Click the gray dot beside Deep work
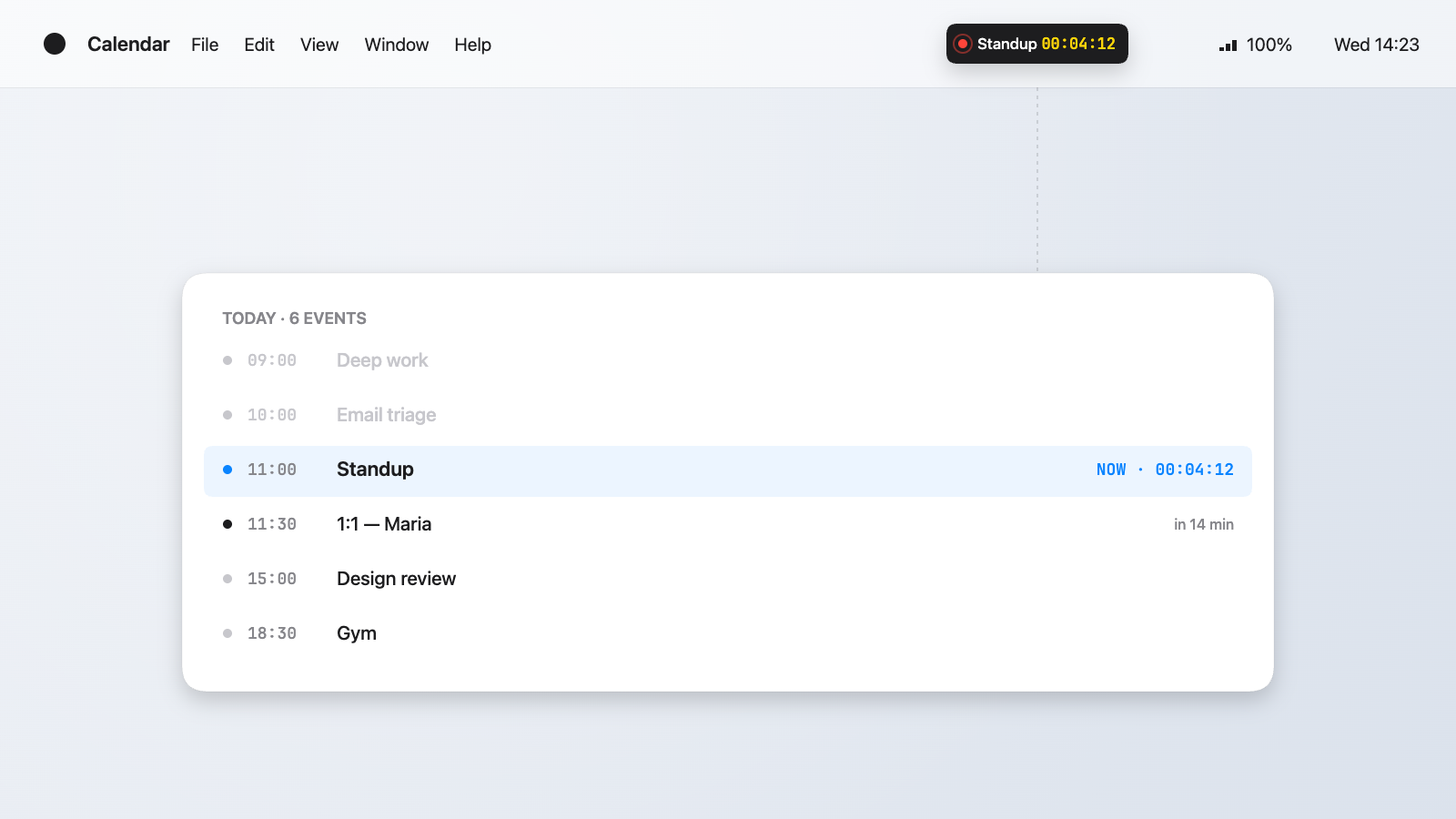1456x819 pixels. [x=227, y=360]
